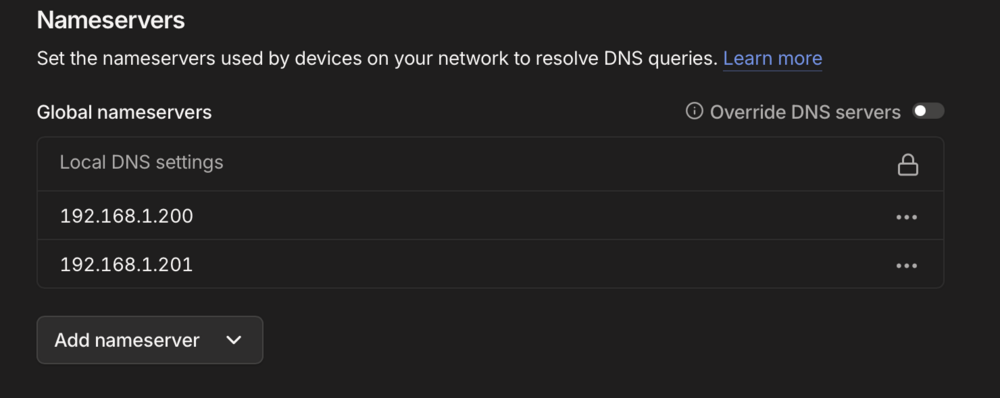Click empty space in the 192.168.1.200 row
This screenshot has height=398, width=1000.
tap(542, 216)
